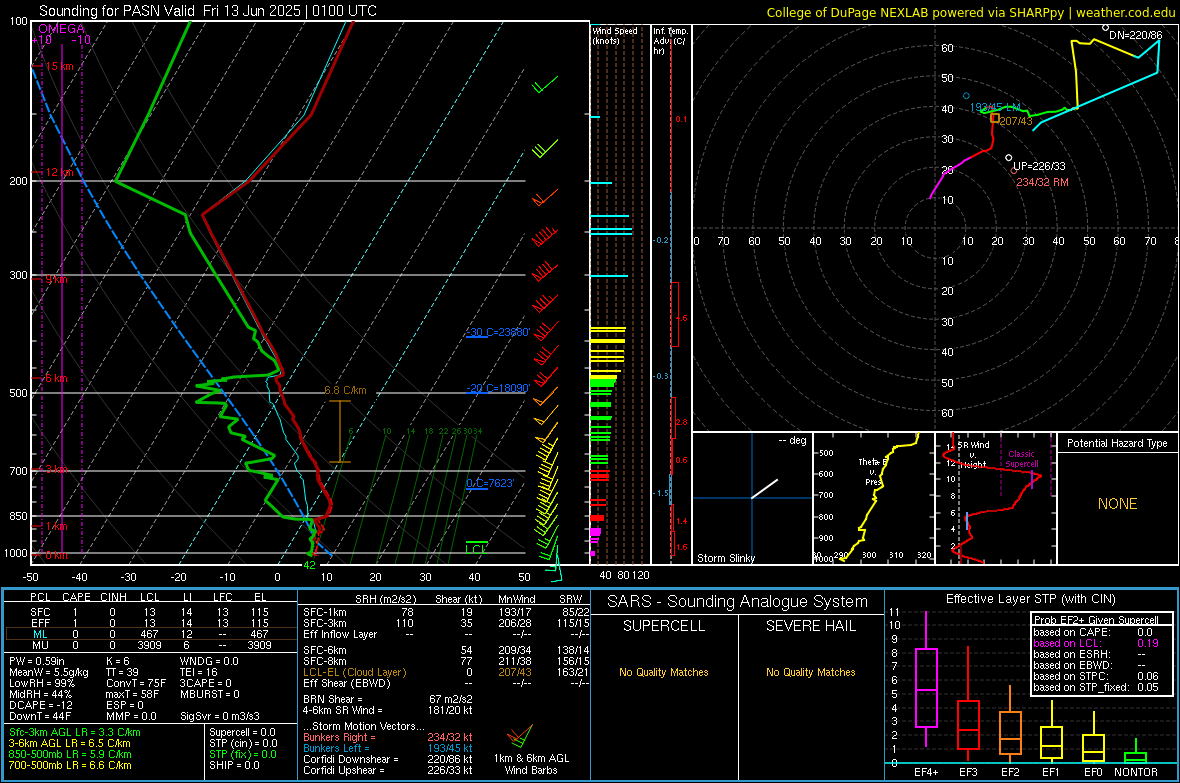This screenshot has width=1180, height=783.
Task: Click the BRN Shear = label
Action: coord(333,699)
